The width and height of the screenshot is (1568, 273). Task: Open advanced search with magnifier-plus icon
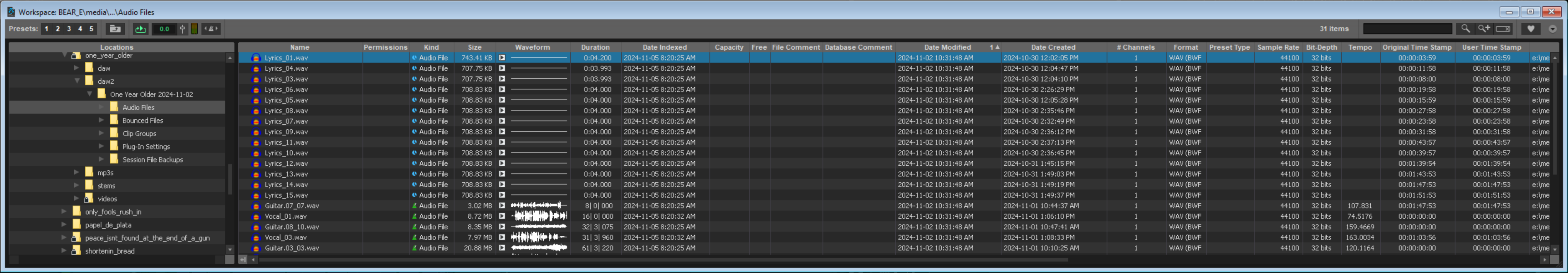[x=1484, y=29]
